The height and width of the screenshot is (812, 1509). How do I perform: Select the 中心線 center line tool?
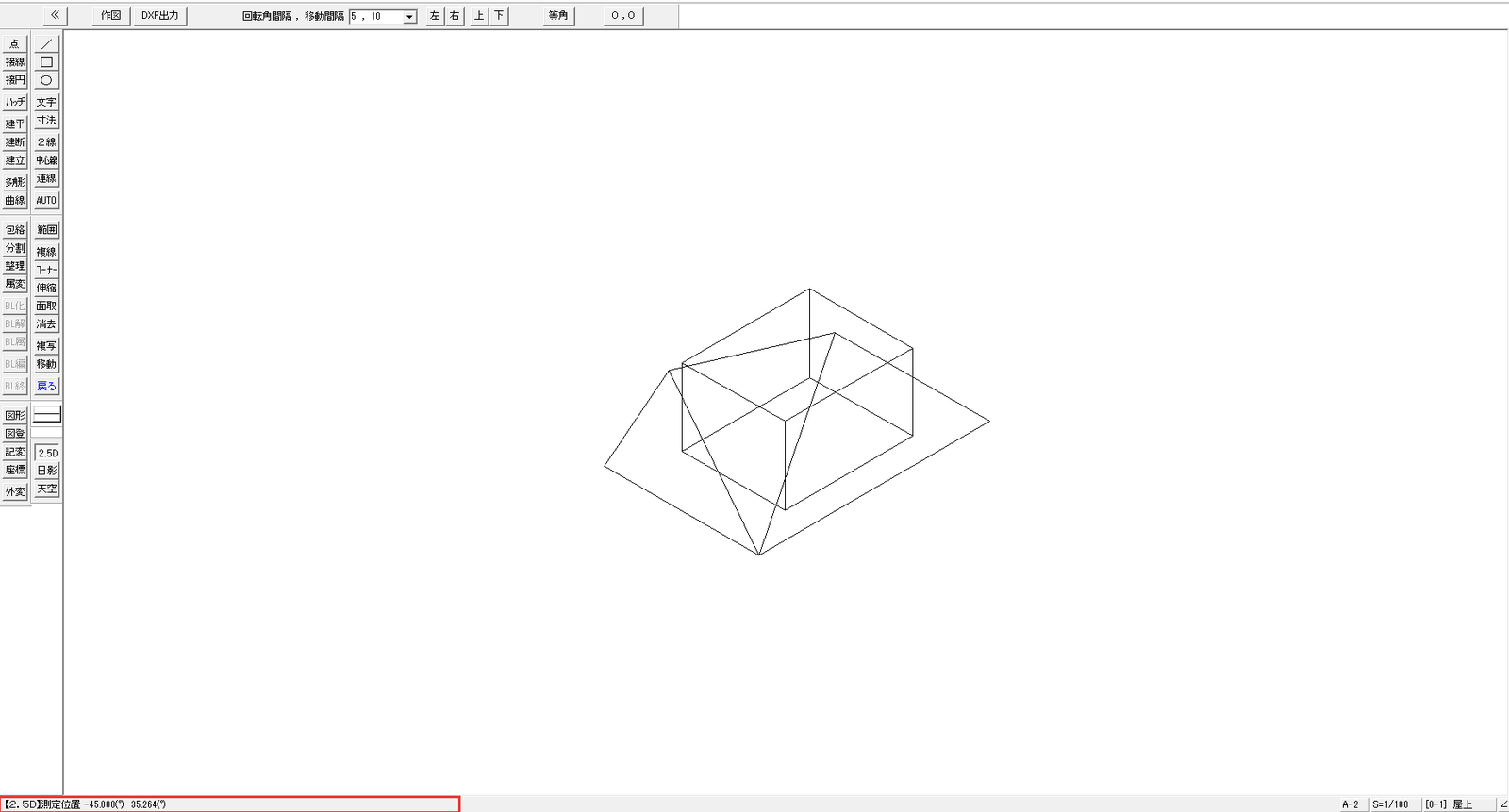(x=46, y=160)
